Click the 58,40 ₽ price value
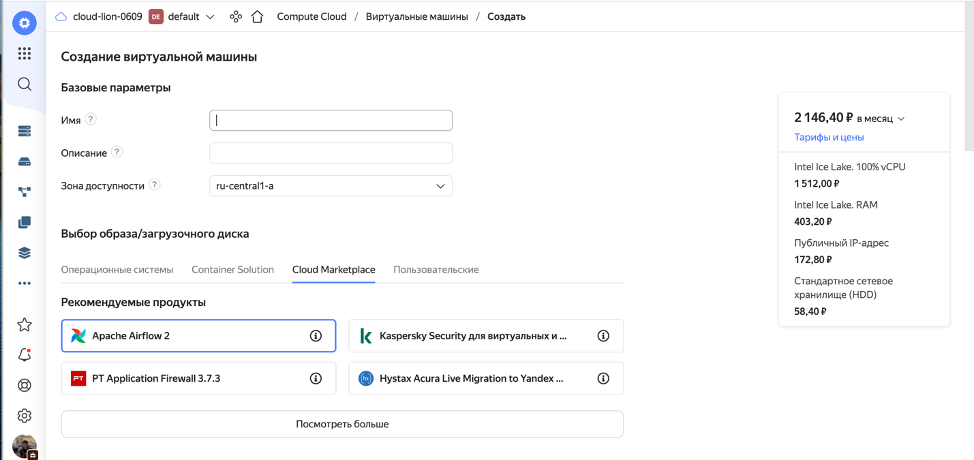 pos(810,311)
